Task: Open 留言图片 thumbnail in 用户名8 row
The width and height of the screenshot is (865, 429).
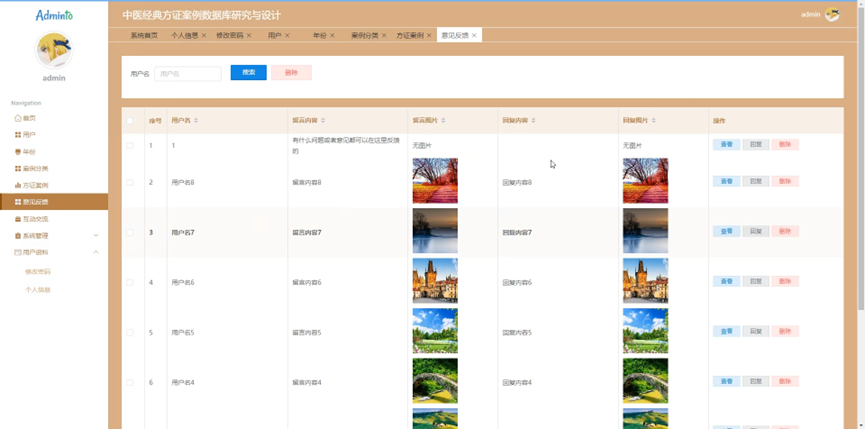Action: (435, 181)
